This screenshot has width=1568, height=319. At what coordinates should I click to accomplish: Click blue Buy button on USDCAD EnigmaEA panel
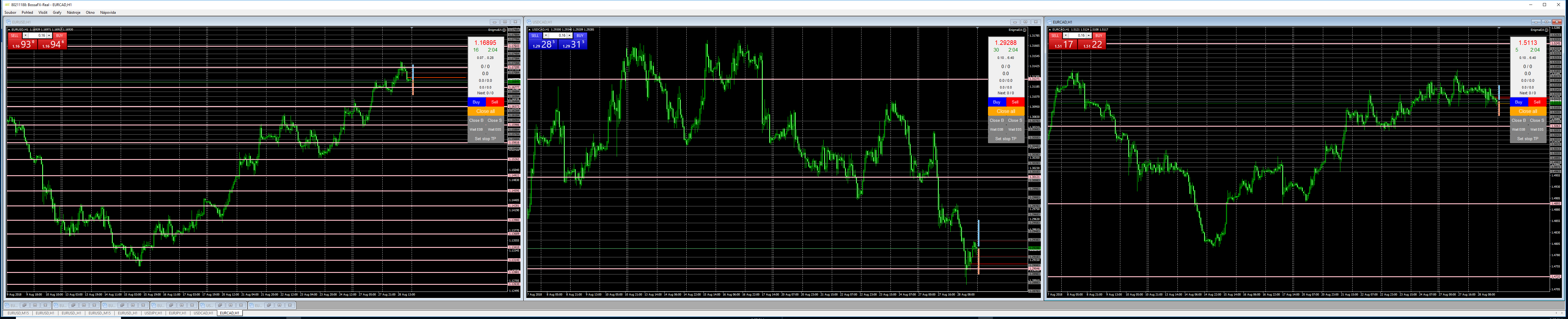point(997,102)
